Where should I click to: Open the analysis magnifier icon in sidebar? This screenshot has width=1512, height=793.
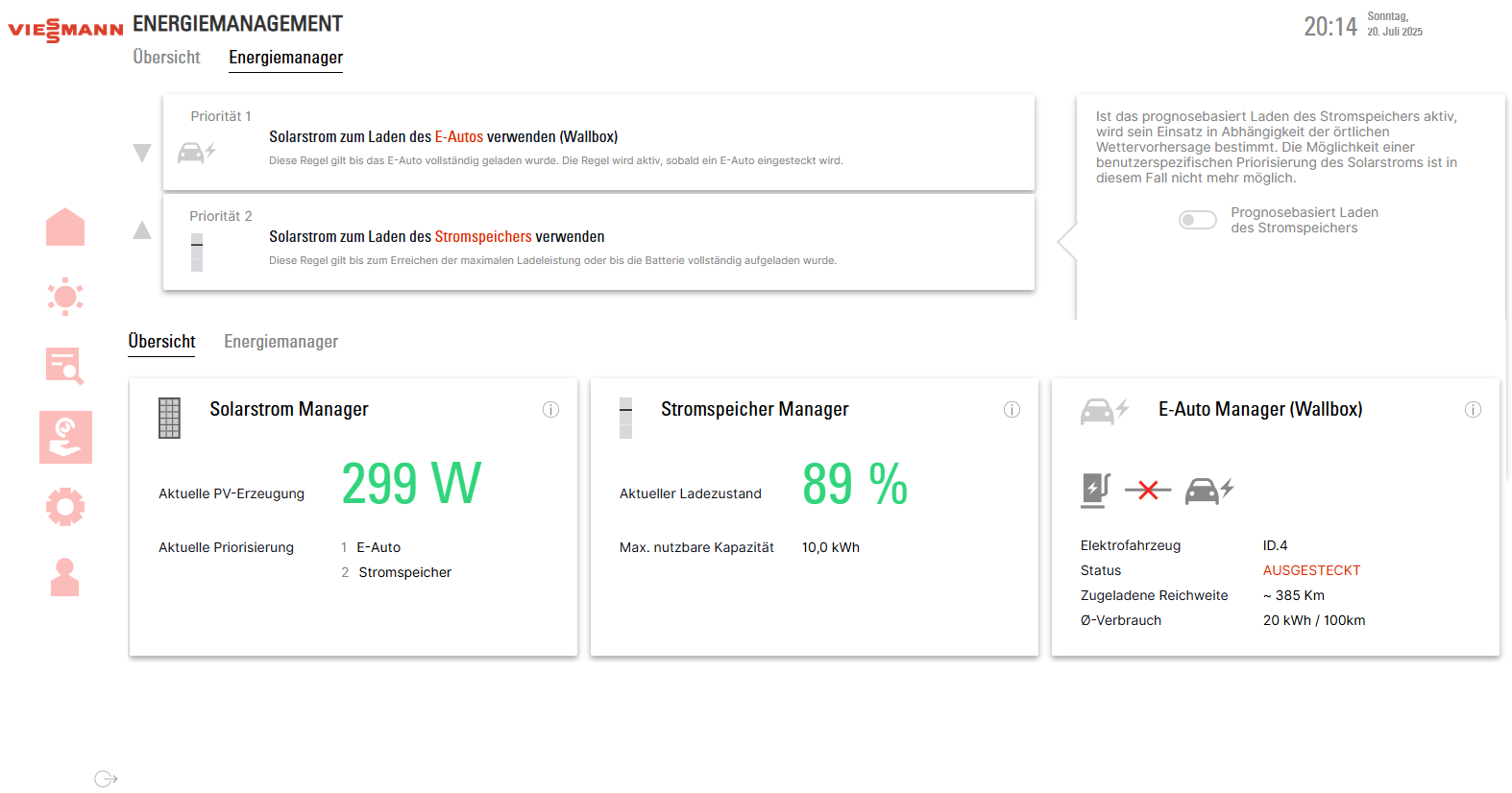pyautogui.click(x=65, y=366)
